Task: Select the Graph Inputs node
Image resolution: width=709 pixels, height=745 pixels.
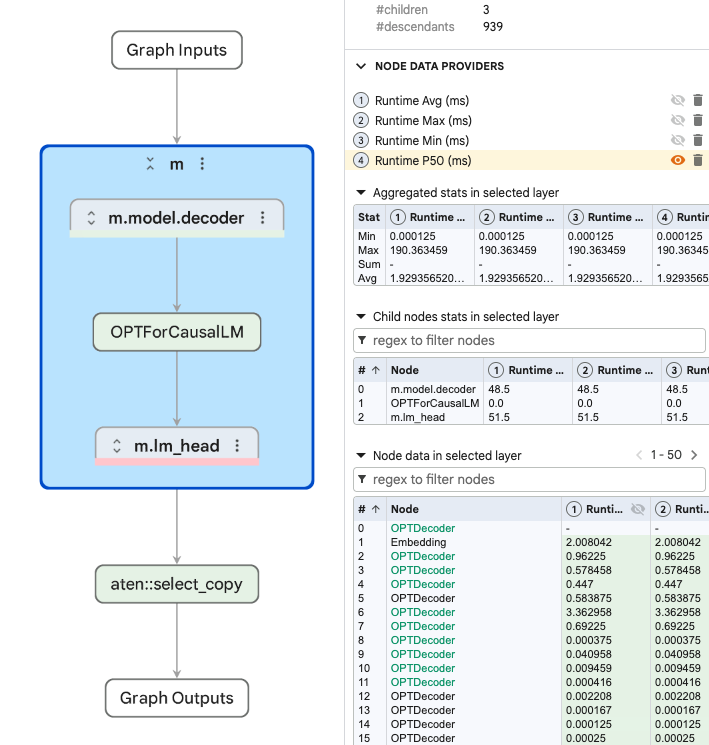Action: pos(177,50)
